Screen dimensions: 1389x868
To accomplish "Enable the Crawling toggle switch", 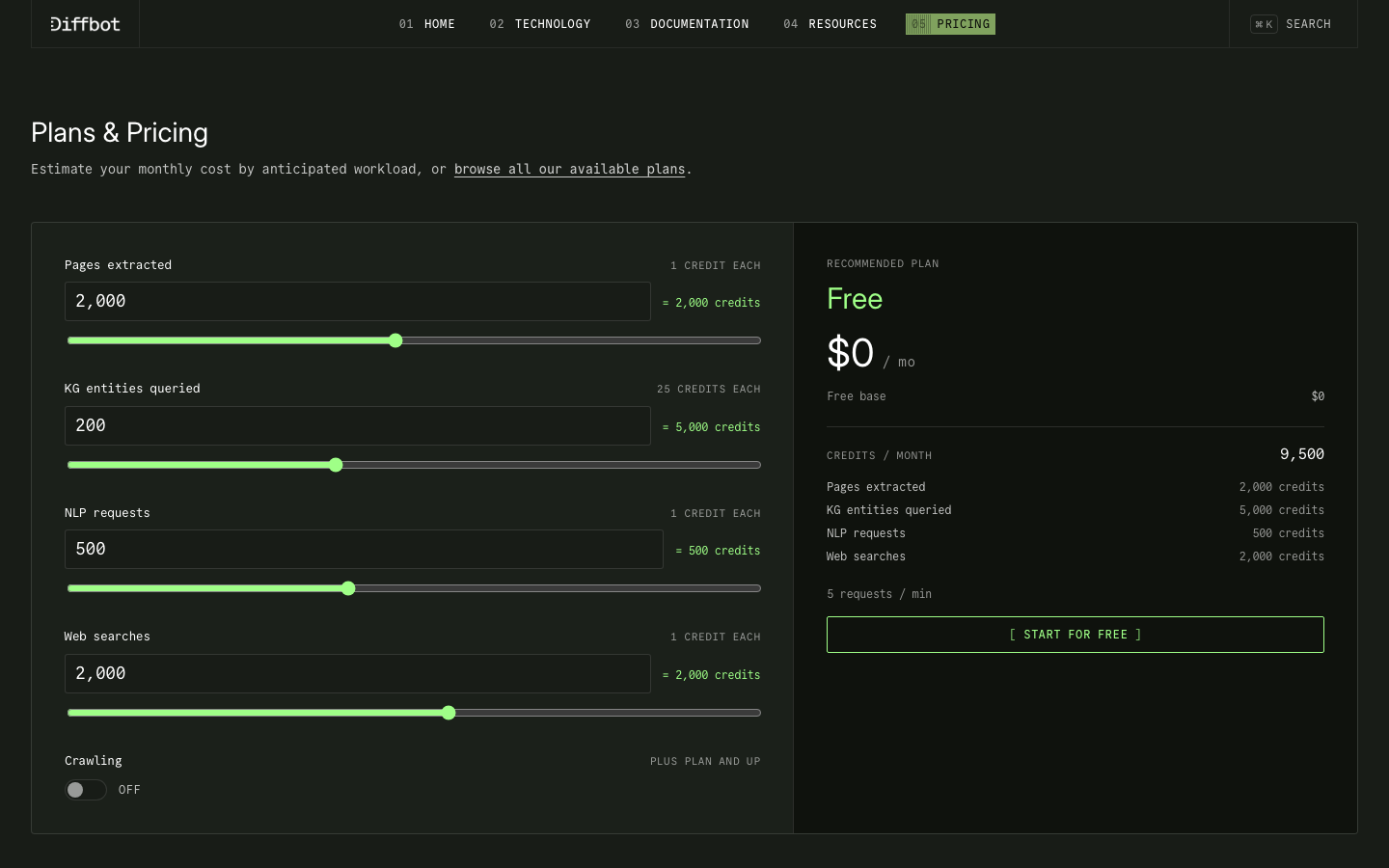I will coord(86,790).
